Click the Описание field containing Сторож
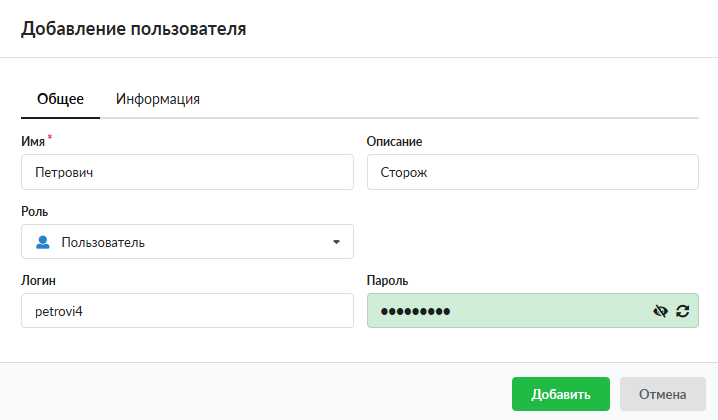This screenshot has width=718, height=420. (x=532, y=172)
